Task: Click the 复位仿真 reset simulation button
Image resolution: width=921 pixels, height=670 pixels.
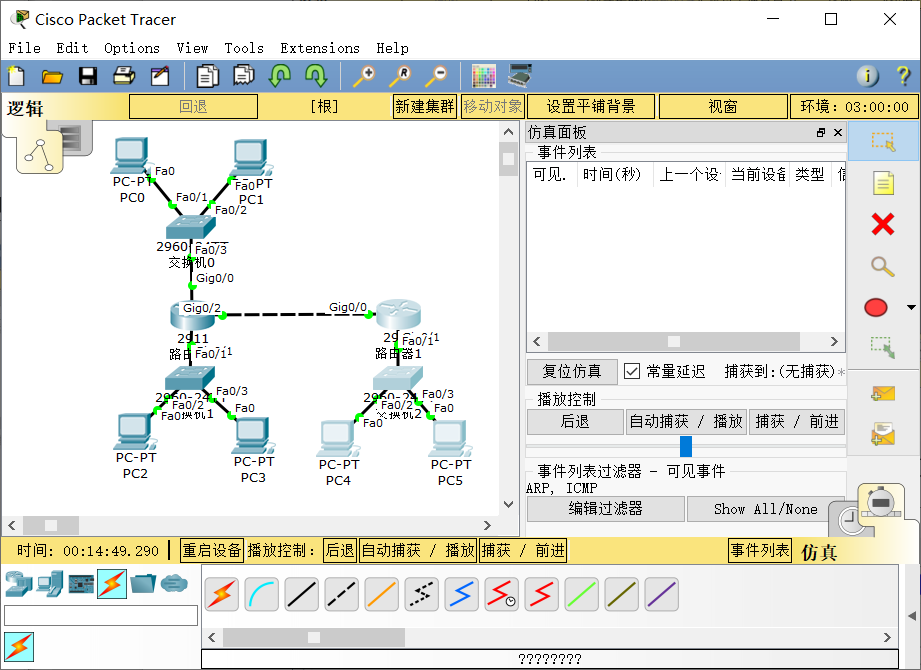Action: click(571, 370)
